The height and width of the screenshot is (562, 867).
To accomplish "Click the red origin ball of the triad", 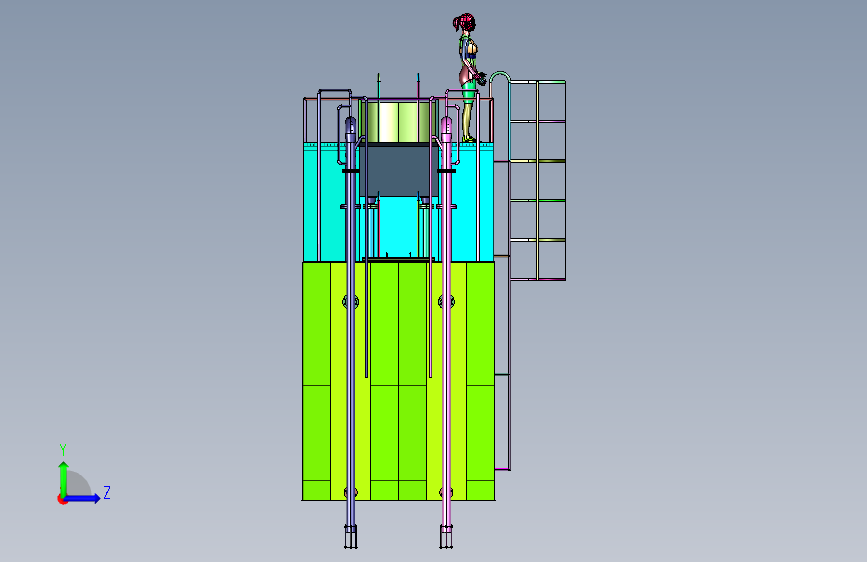I will 62,499.
